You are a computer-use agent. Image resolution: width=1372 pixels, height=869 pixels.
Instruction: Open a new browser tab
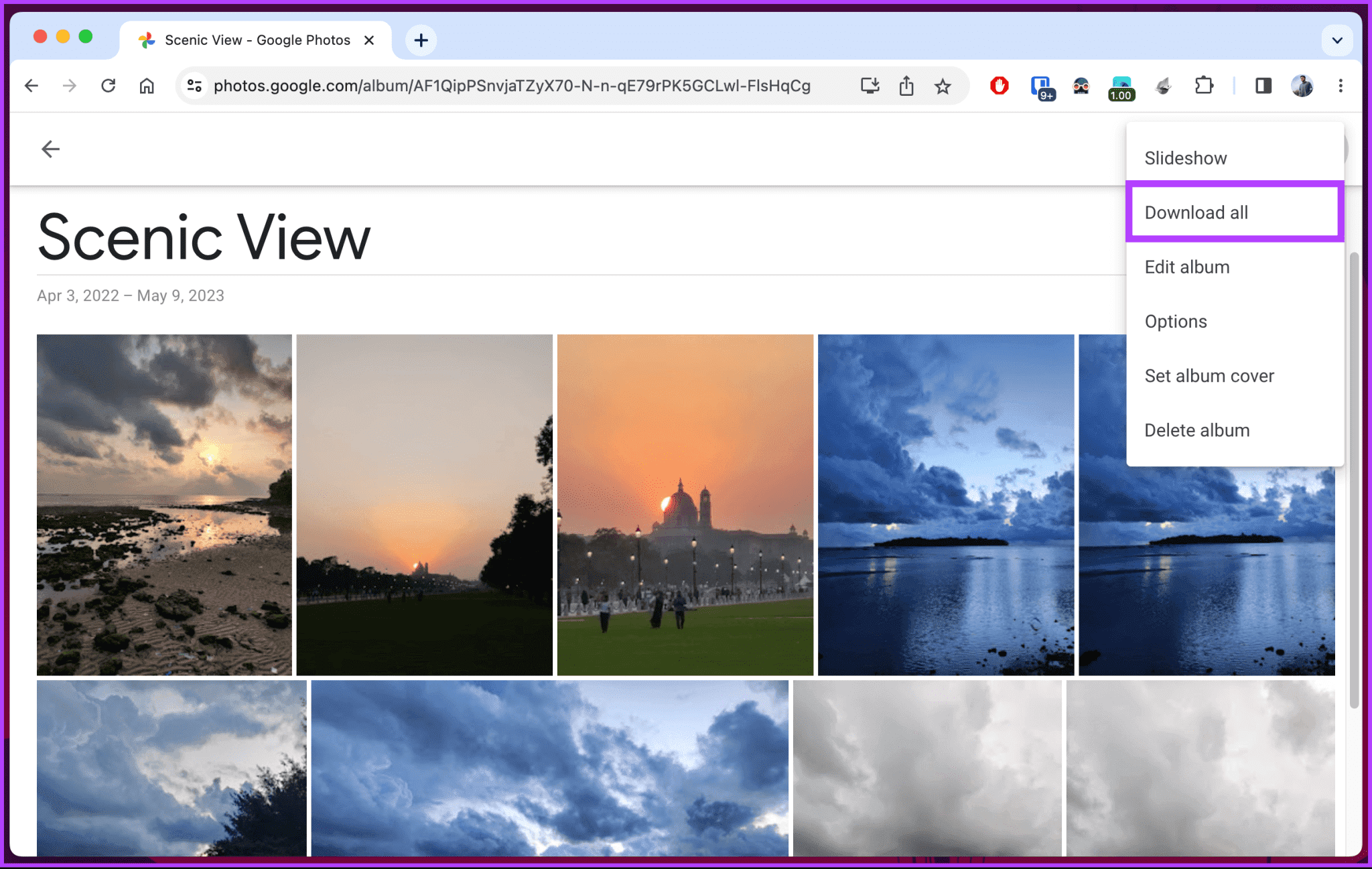point(421,40)
